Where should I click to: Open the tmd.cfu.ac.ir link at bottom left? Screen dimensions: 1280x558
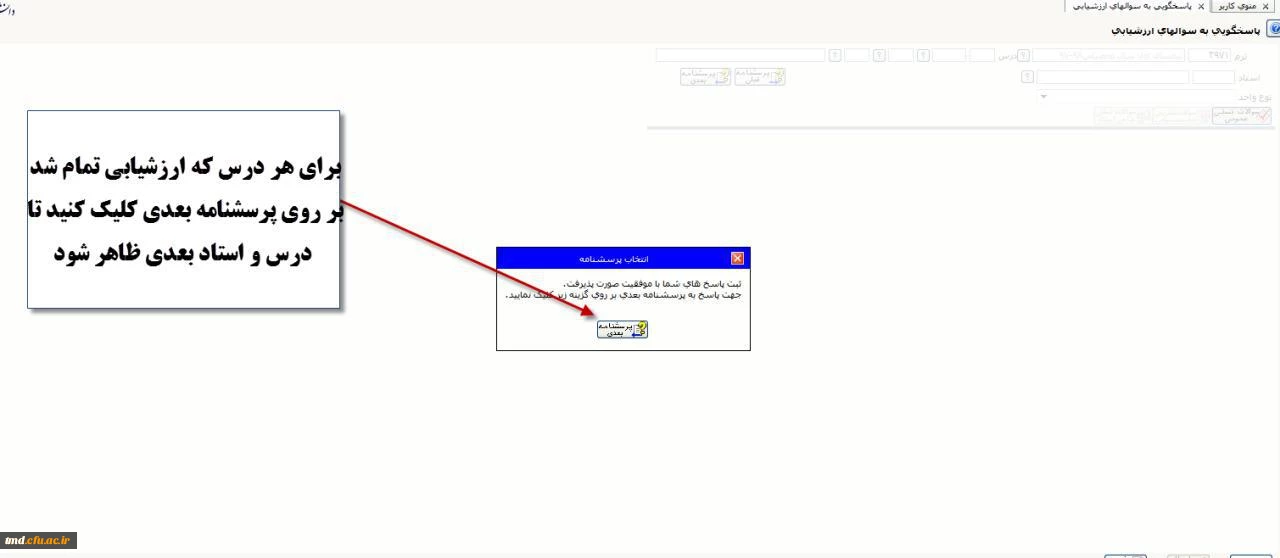(38, 541)
